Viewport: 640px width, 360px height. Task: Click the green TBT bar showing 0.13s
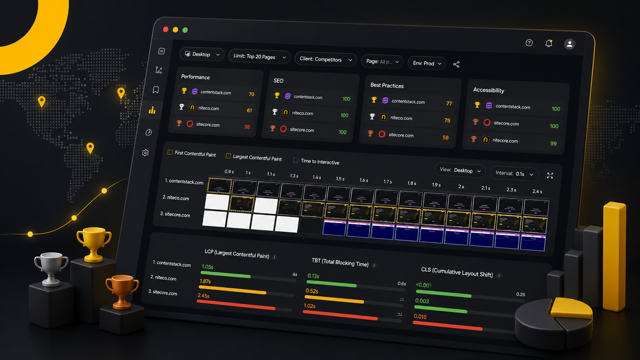tap(331, 284)
